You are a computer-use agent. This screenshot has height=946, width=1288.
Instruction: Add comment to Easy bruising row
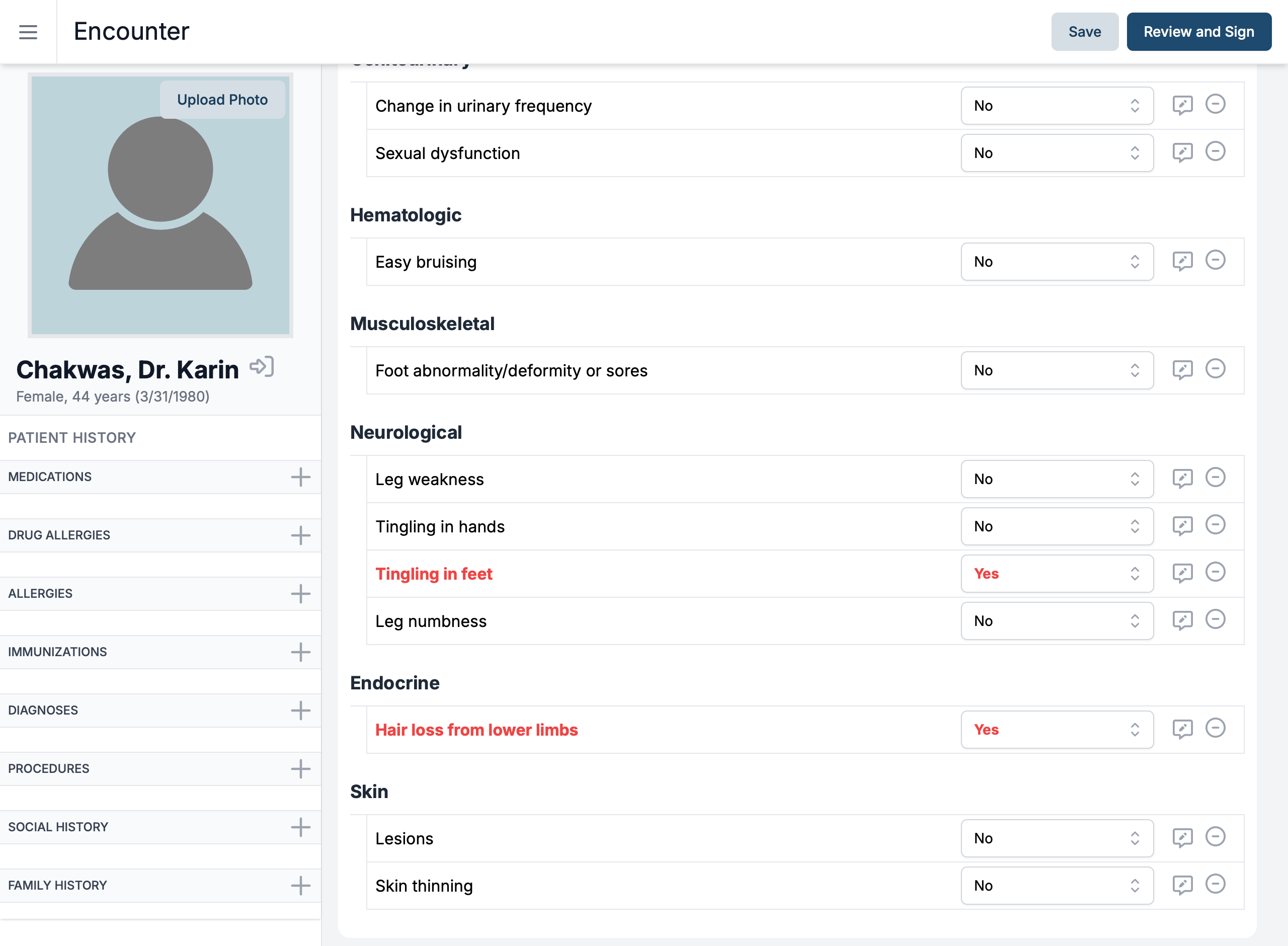coord(1182,262)
